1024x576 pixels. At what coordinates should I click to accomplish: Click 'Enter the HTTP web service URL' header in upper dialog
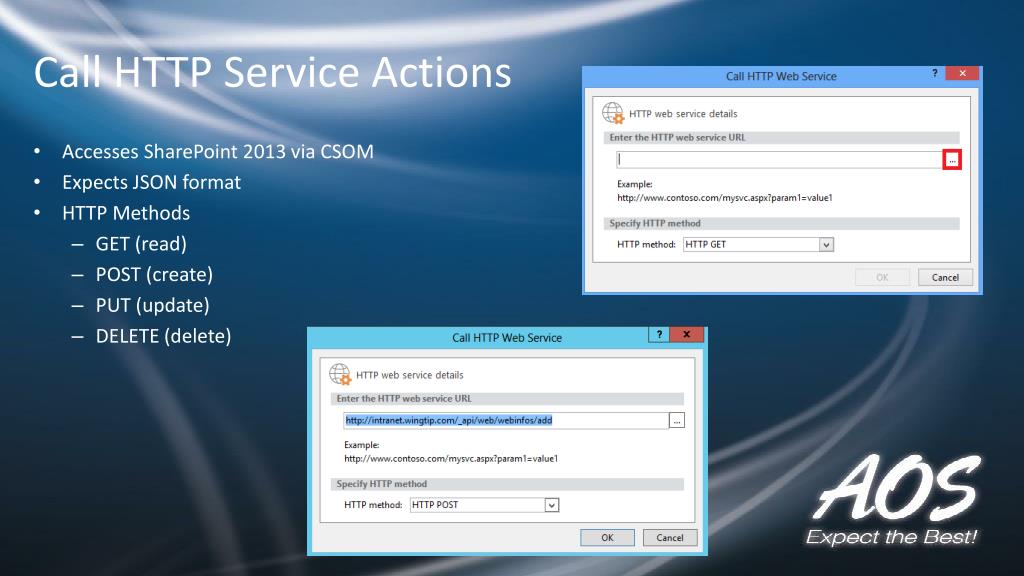[677, 137]
